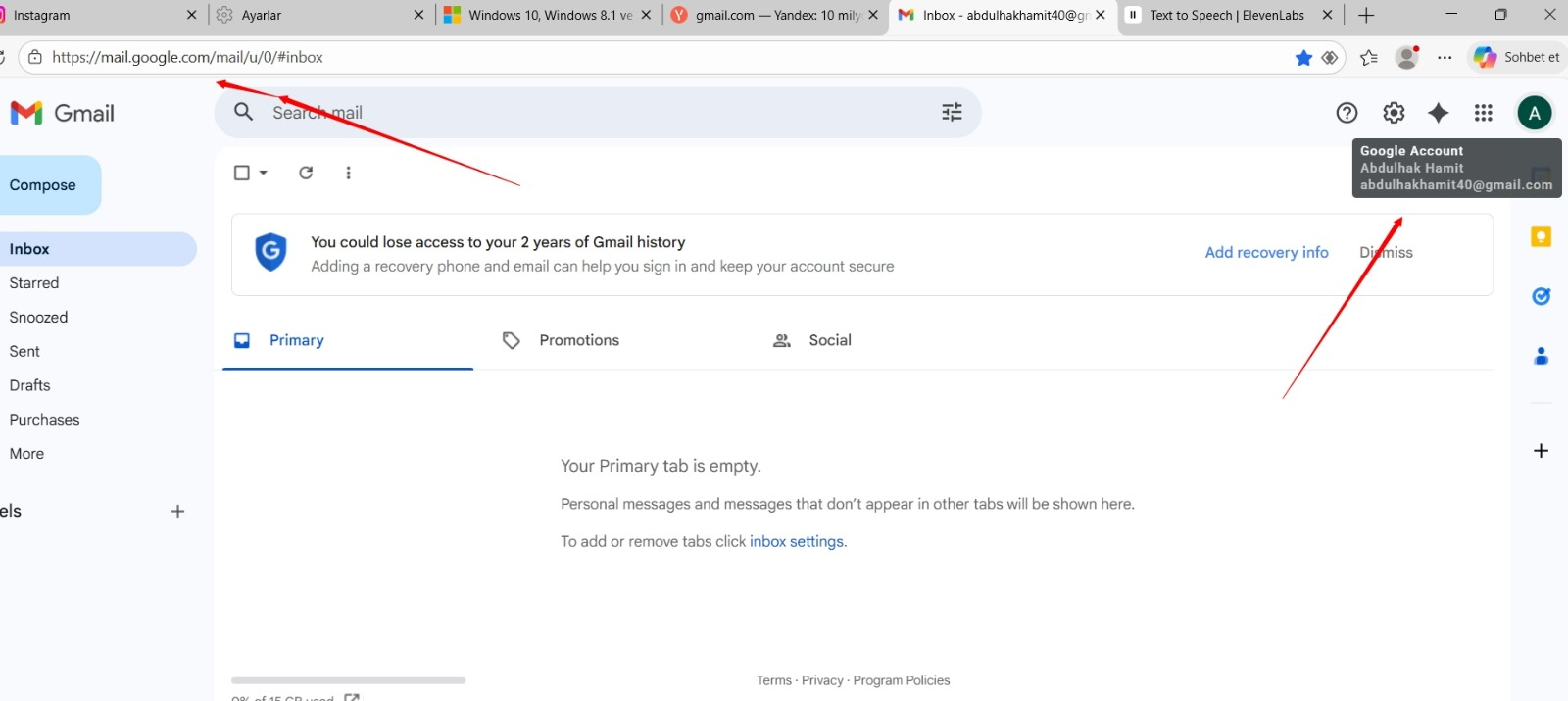Open the Program Policies link
Viewport: 1568px width, 701px height.
tap(902, 680)
